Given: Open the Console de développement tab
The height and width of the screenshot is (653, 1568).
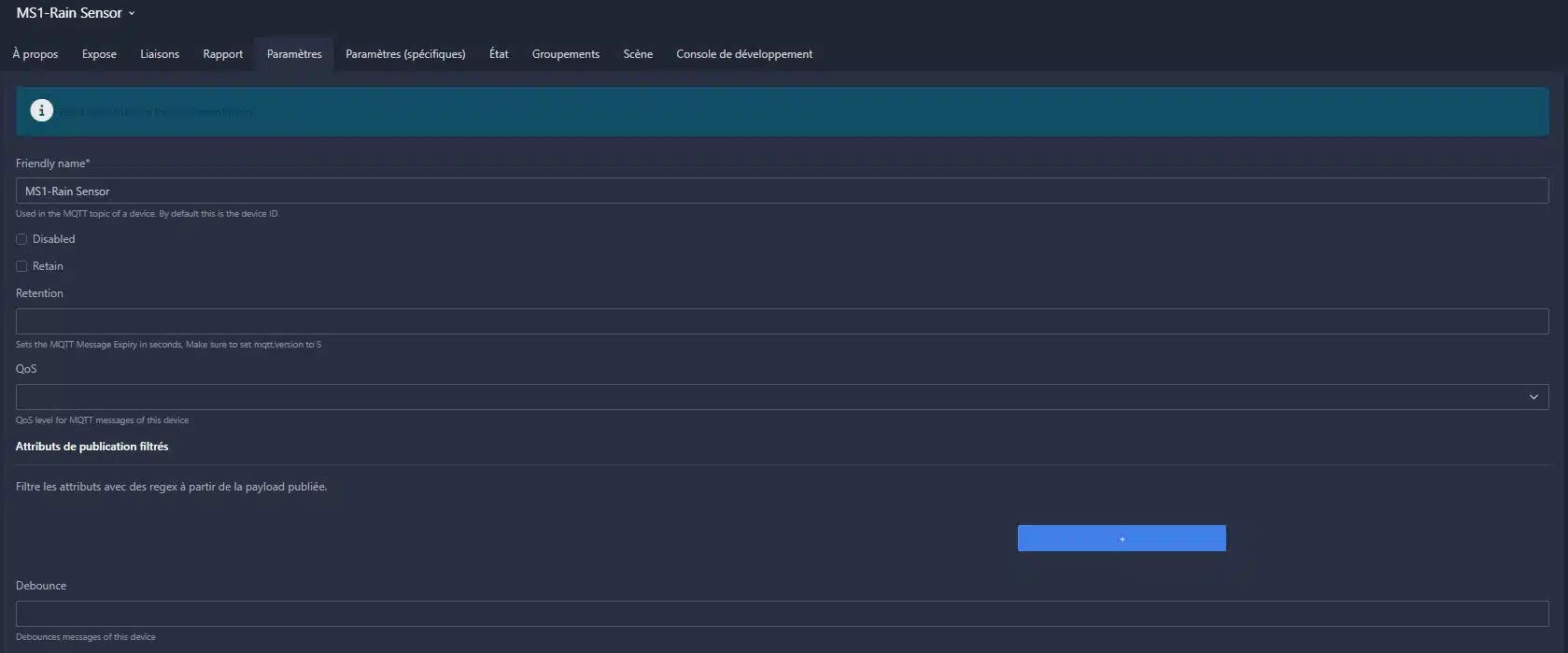Looking at the screenshot, I should pyautogui.click(x=743, y=54).
